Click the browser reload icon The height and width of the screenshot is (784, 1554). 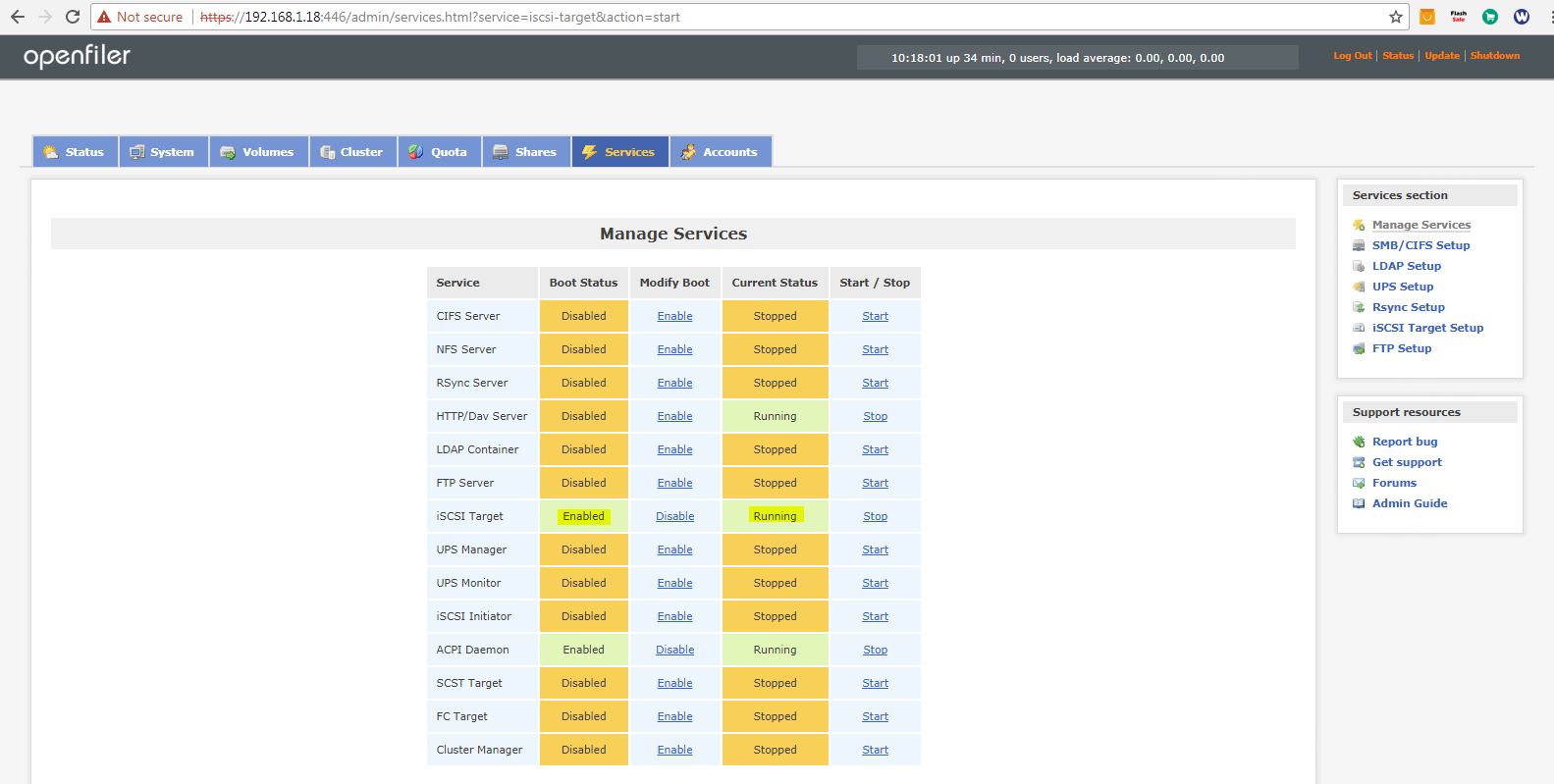[x=73, y=17]
